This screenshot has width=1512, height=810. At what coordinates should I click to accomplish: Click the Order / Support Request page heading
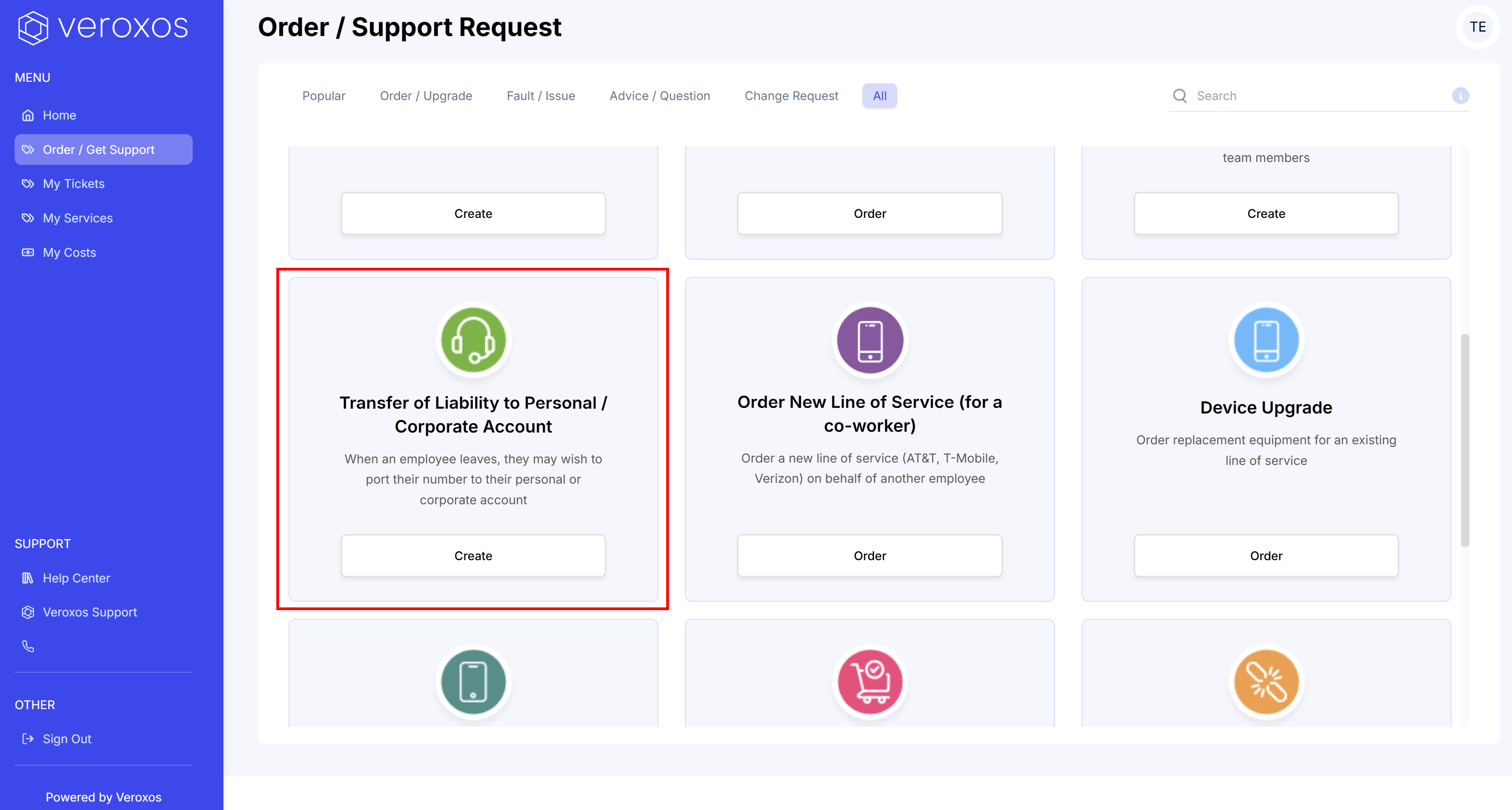410,27
